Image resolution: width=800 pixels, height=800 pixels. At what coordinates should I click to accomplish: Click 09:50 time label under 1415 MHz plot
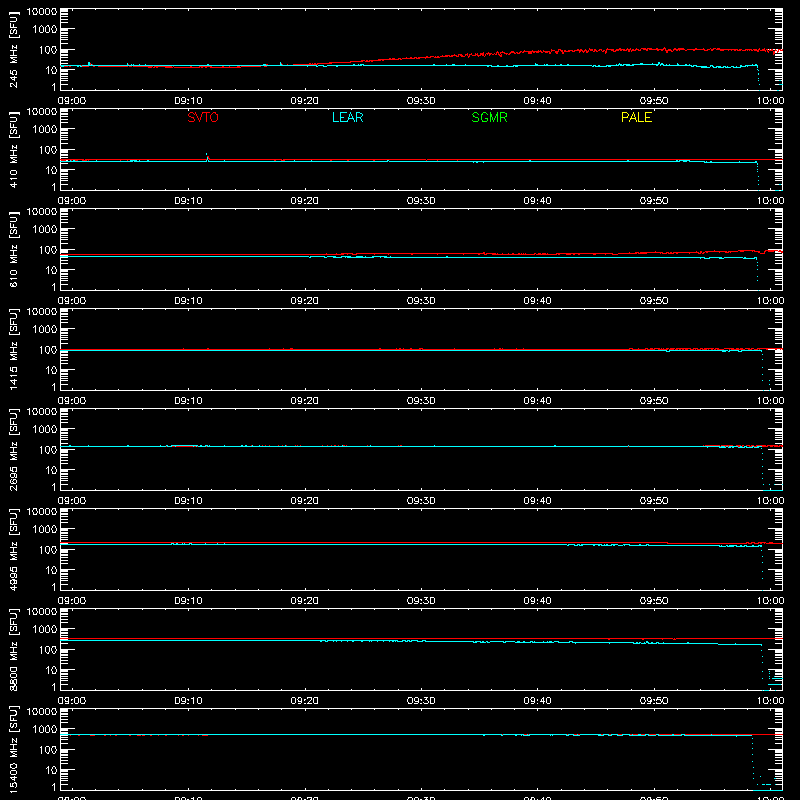coord(654,401)
